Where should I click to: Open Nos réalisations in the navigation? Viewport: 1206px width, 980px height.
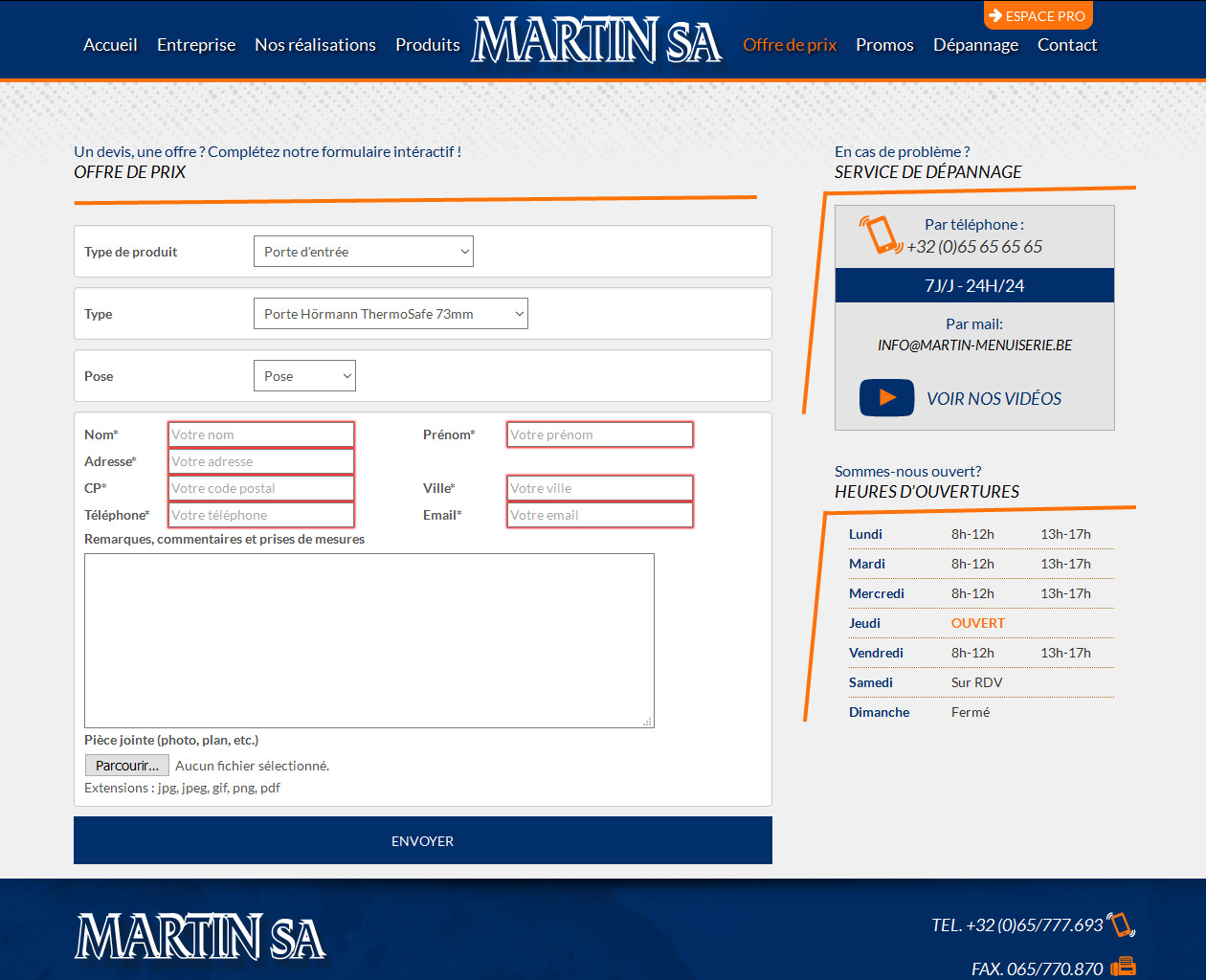[315, 45]
